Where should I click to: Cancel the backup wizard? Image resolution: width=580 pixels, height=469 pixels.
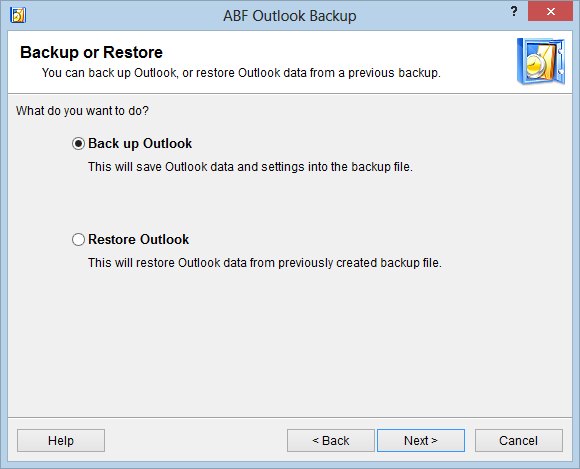click(x=519, y=441)
